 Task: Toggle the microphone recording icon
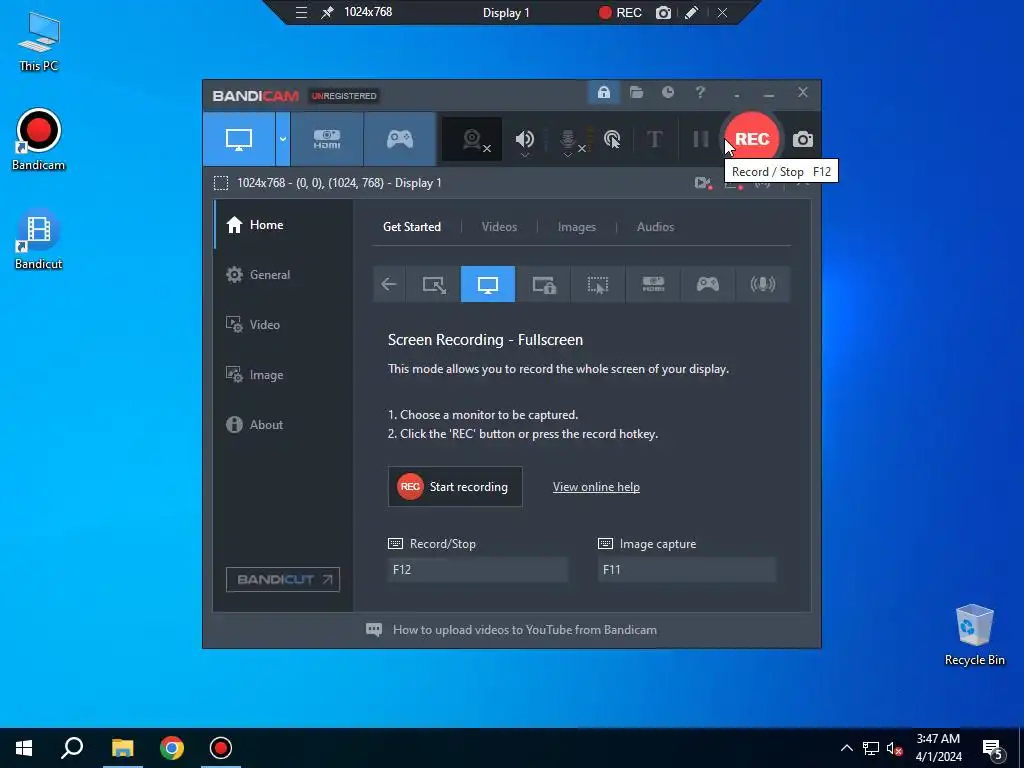click(568, 138)
